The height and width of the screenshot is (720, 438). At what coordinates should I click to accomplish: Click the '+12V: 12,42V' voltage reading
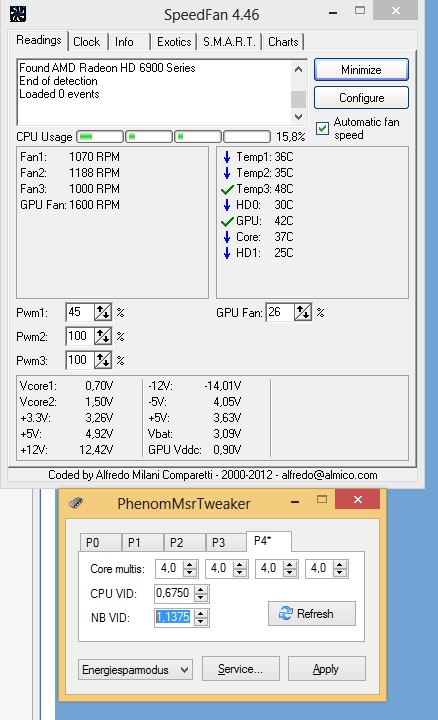click(67, 450)
